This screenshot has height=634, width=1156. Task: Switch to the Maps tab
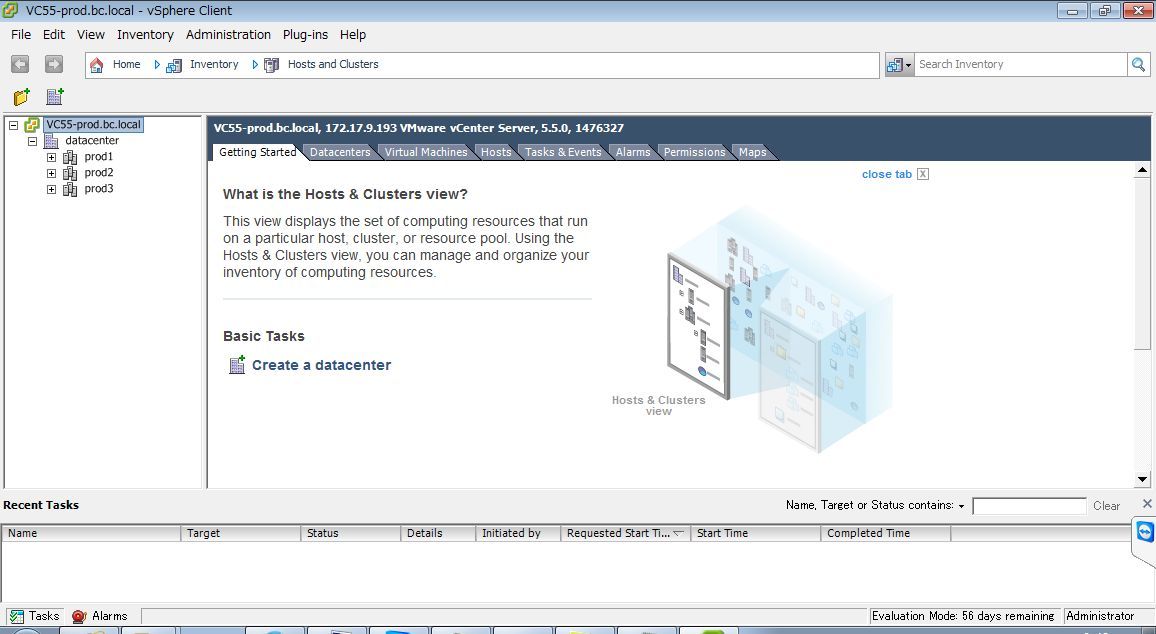click(x=753, y=152)
